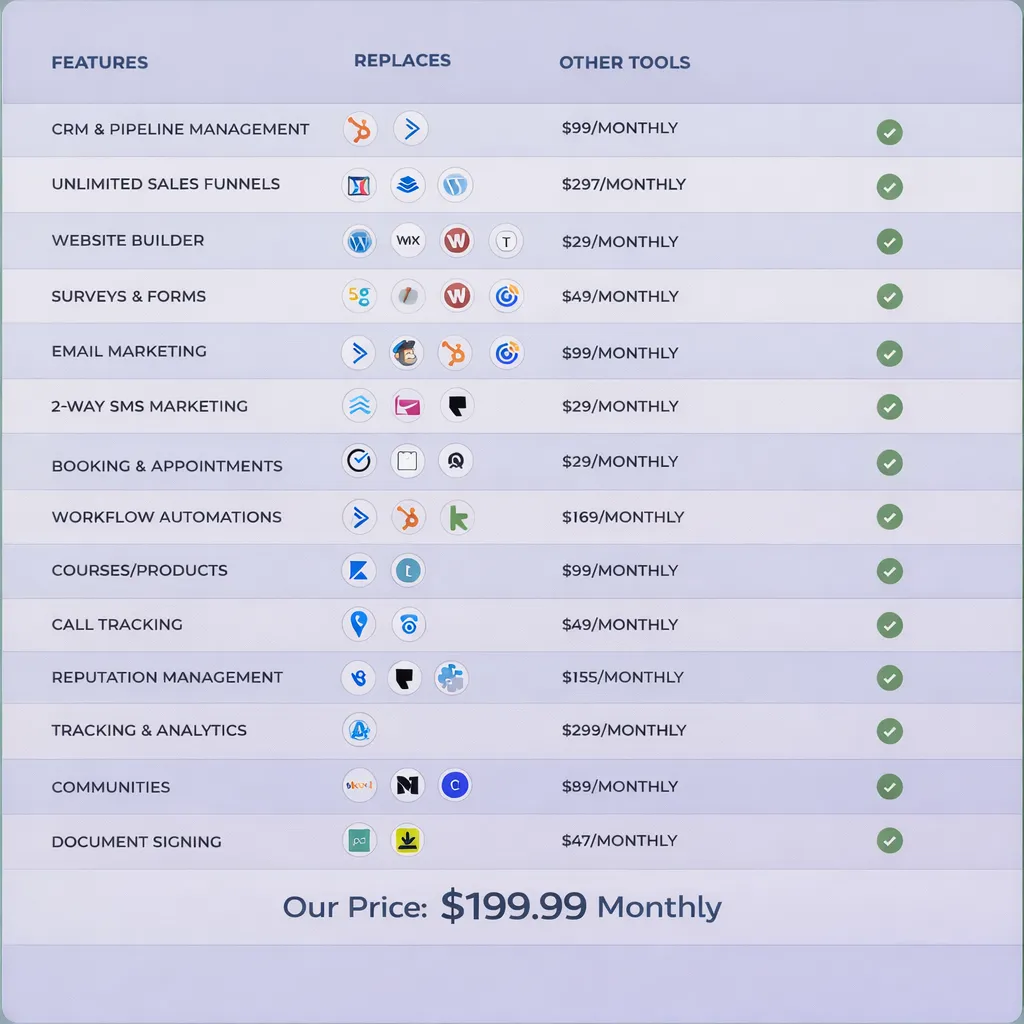1024x1024 pixels.
Task: Click the green checkmark for CRM & Pipeline Management
Action: (x=889, y=131)
